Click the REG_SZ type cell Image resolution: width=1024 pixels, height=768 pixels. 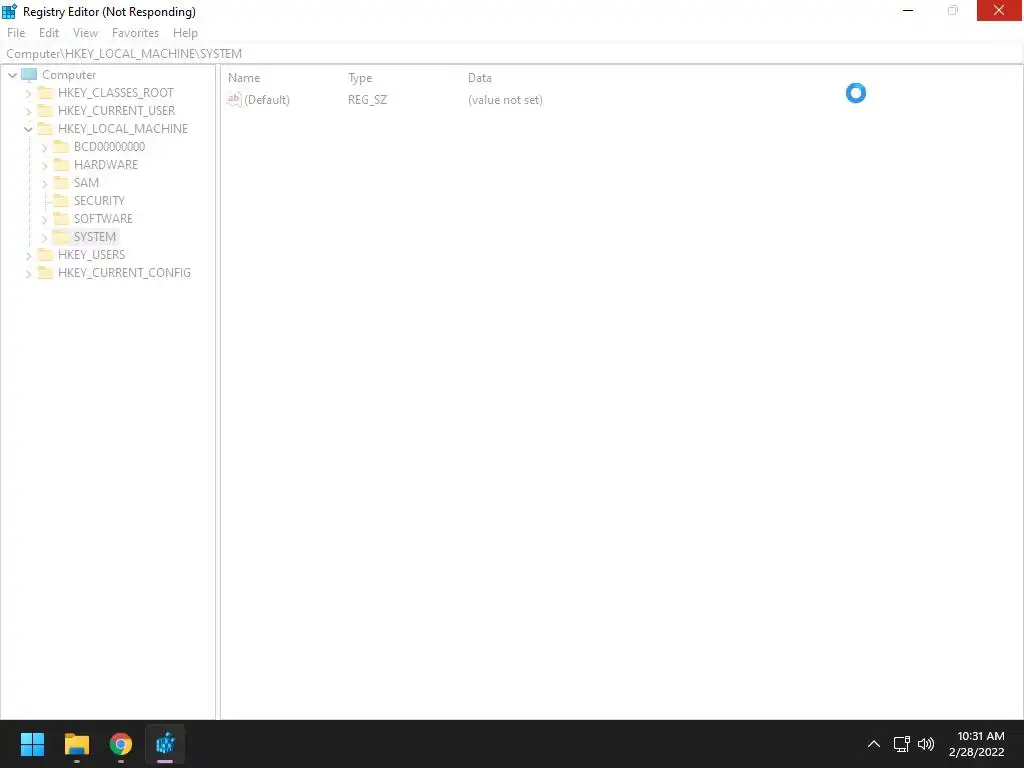pos(367,100)
